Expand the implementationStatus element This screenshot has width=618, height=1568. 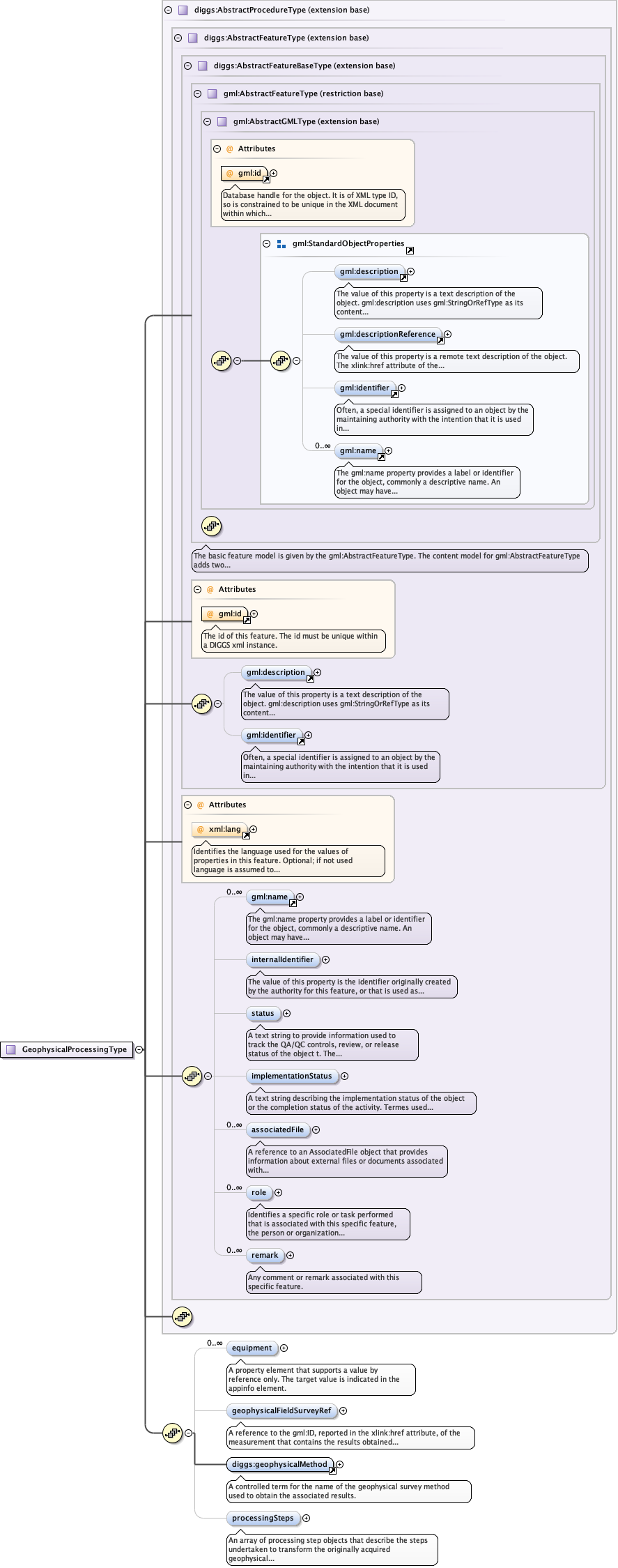click(x=344, y=1076)
